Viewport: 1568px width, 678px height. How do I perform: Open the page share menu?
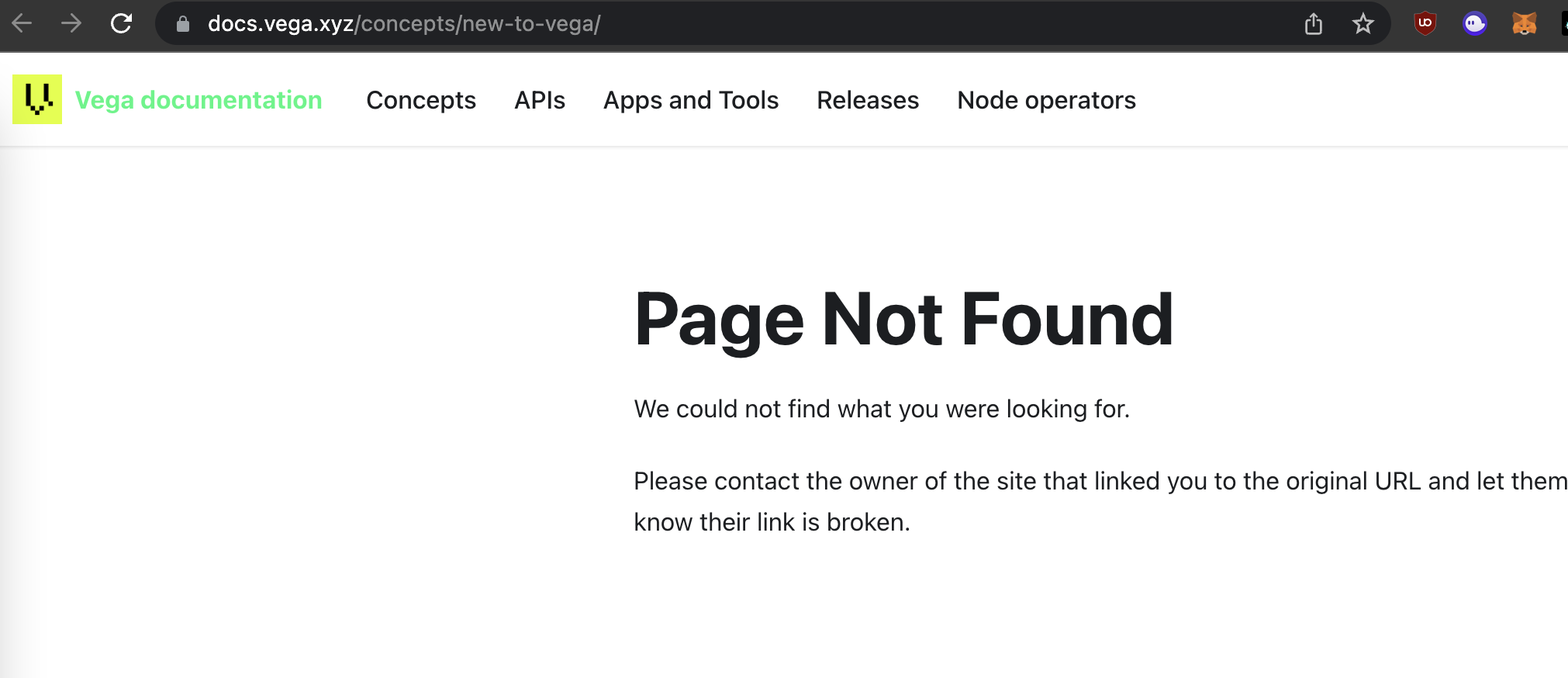1314,23
